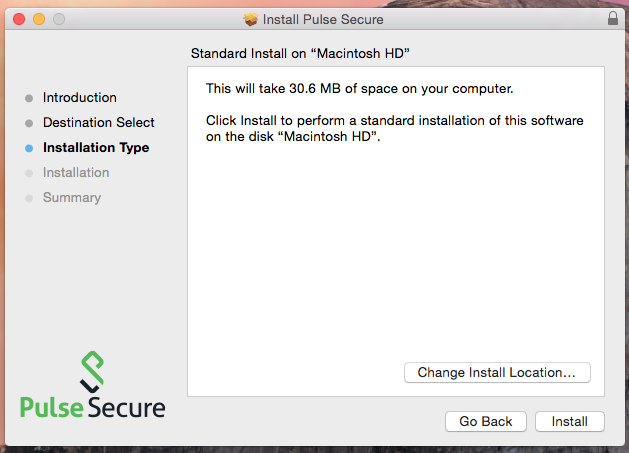Viewport: 629px width, 453px height.
Task: Close the installer with red button
Action: click(19, 19)
